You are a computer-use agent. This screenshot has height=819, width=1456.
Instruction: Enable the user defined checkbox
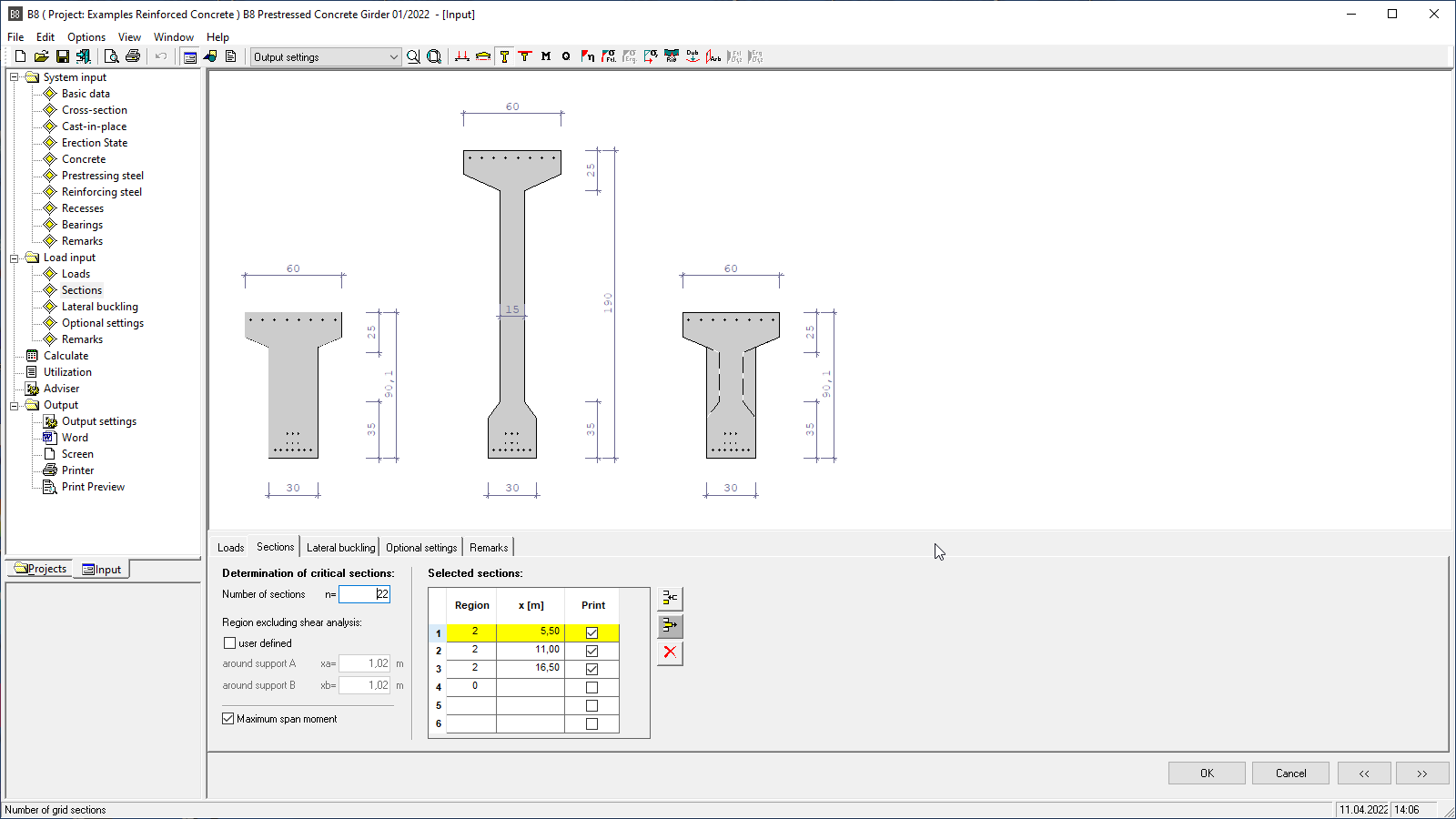(229, 642)
